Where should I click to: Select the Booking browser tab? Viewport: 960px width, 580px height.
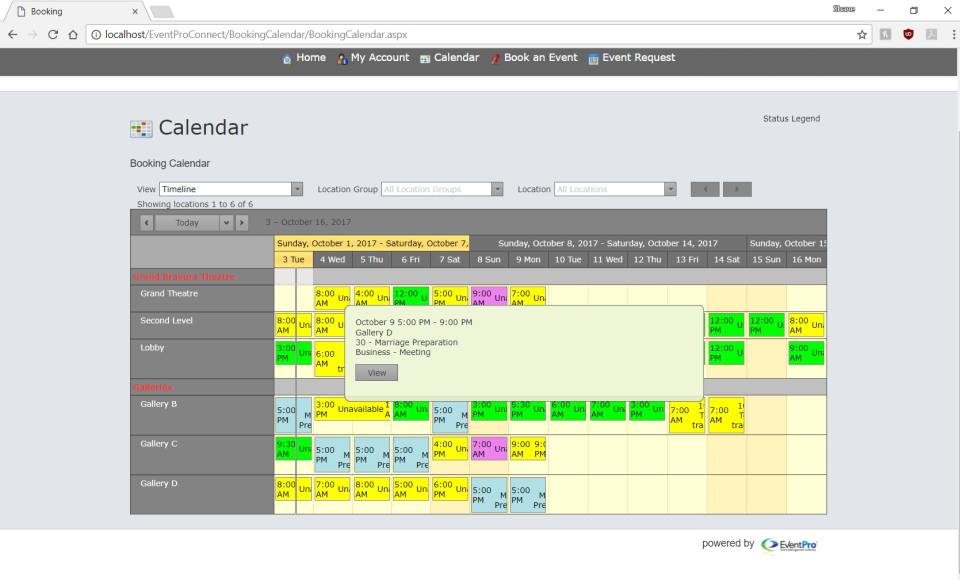pyautogui.click(x=73, y=12)
